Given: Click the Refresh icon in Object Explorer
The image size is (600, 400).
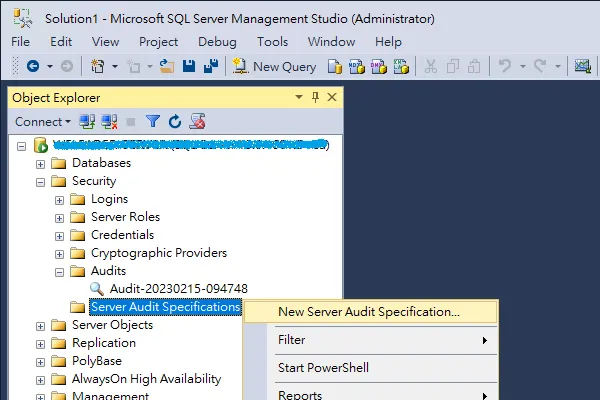Looking at the screenshot, I should click(175, 122).
